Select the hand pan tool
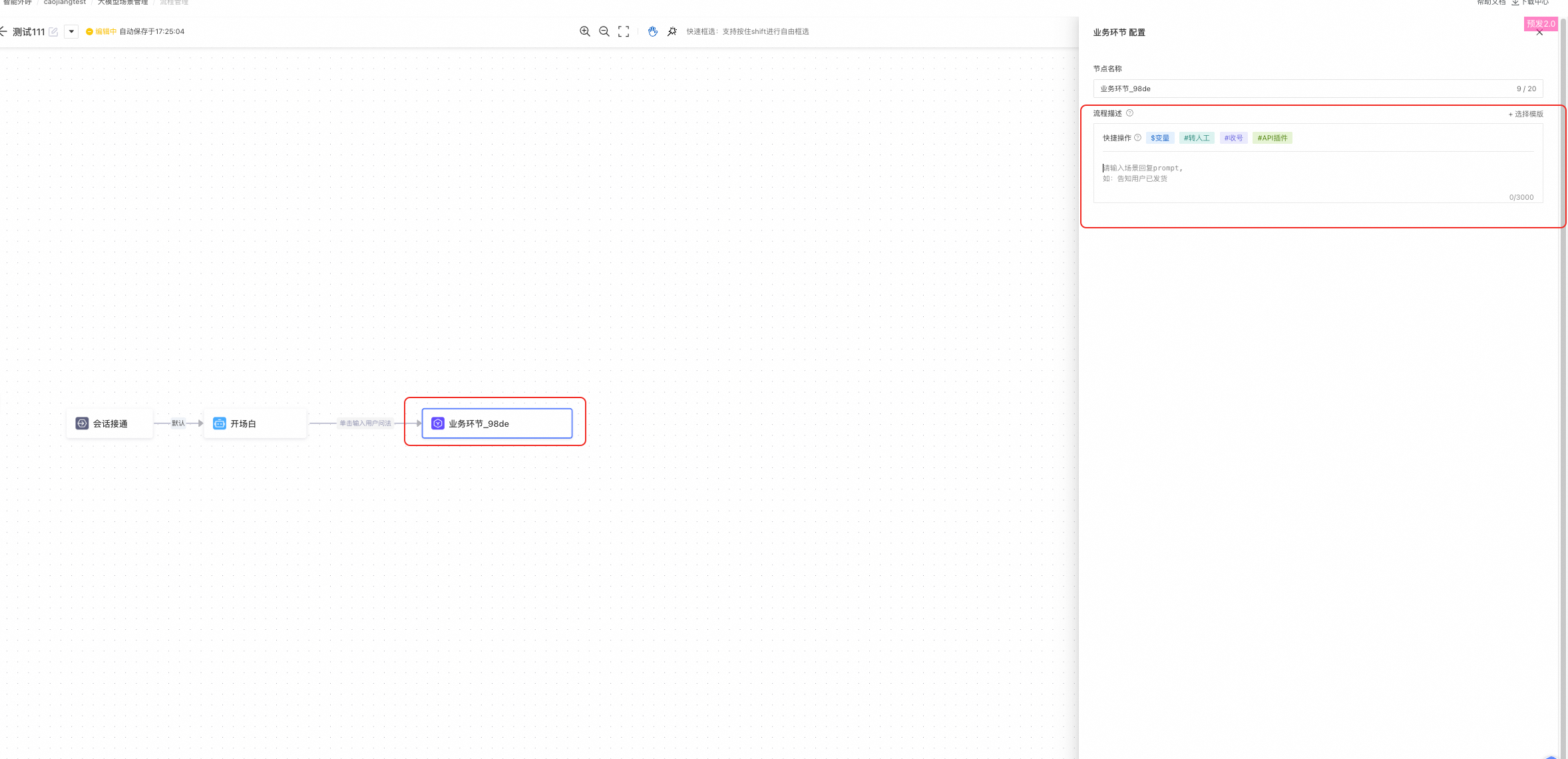 pos(653,31)
